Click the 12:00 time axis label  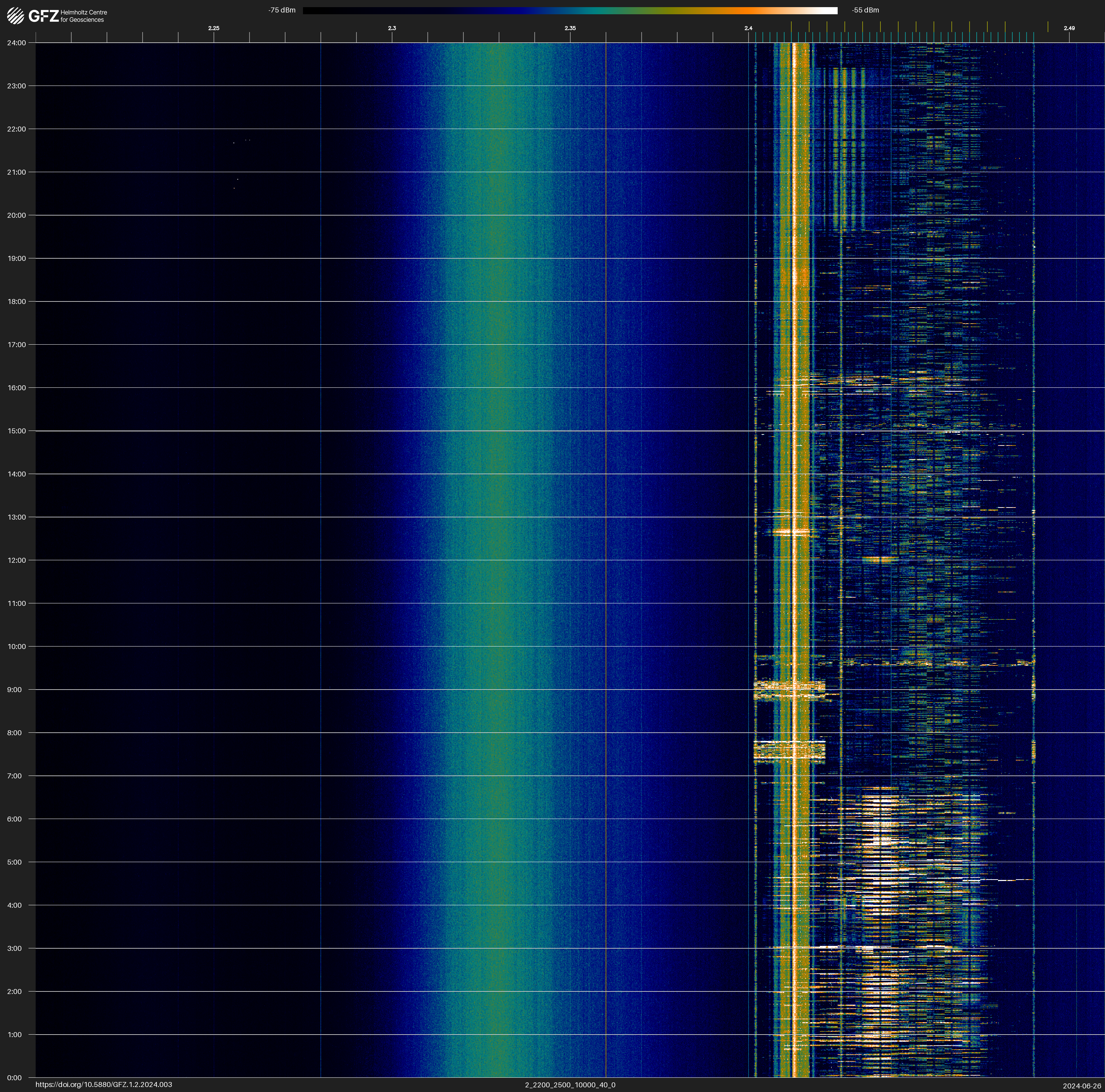[17, 560]
